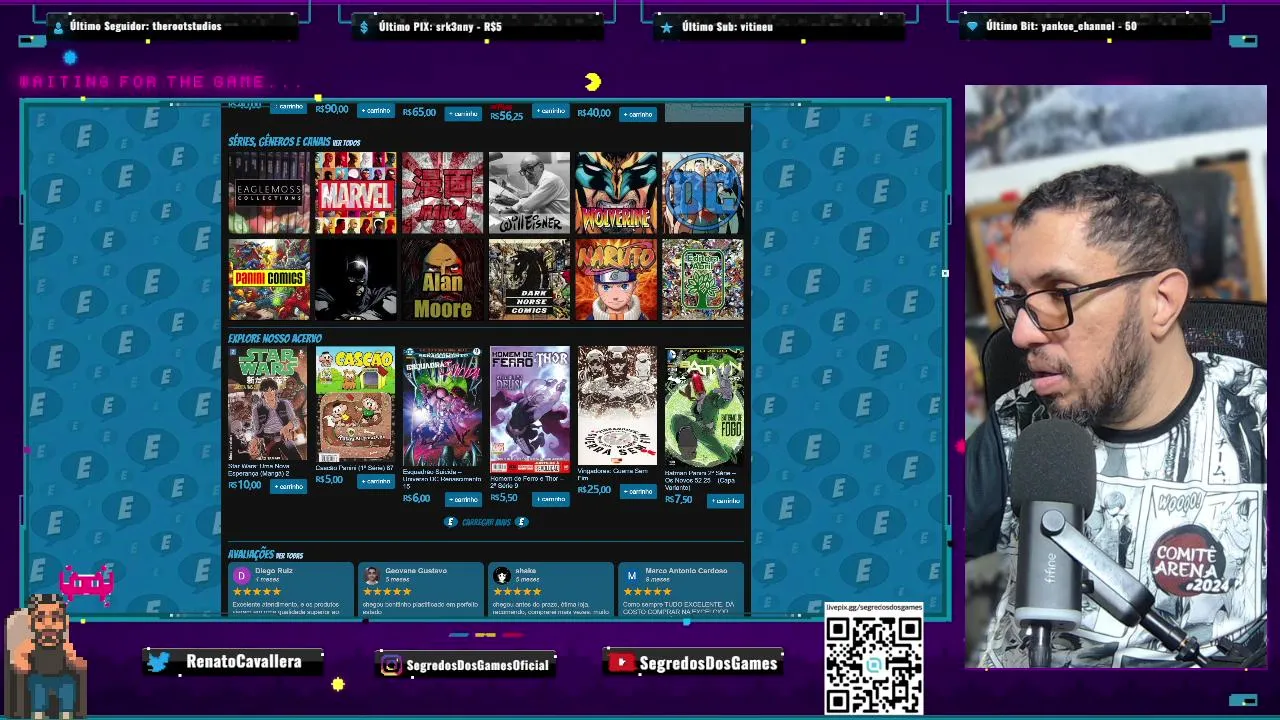
Task: Click carrinho button beside R$90,00
Action: [375, 110]
